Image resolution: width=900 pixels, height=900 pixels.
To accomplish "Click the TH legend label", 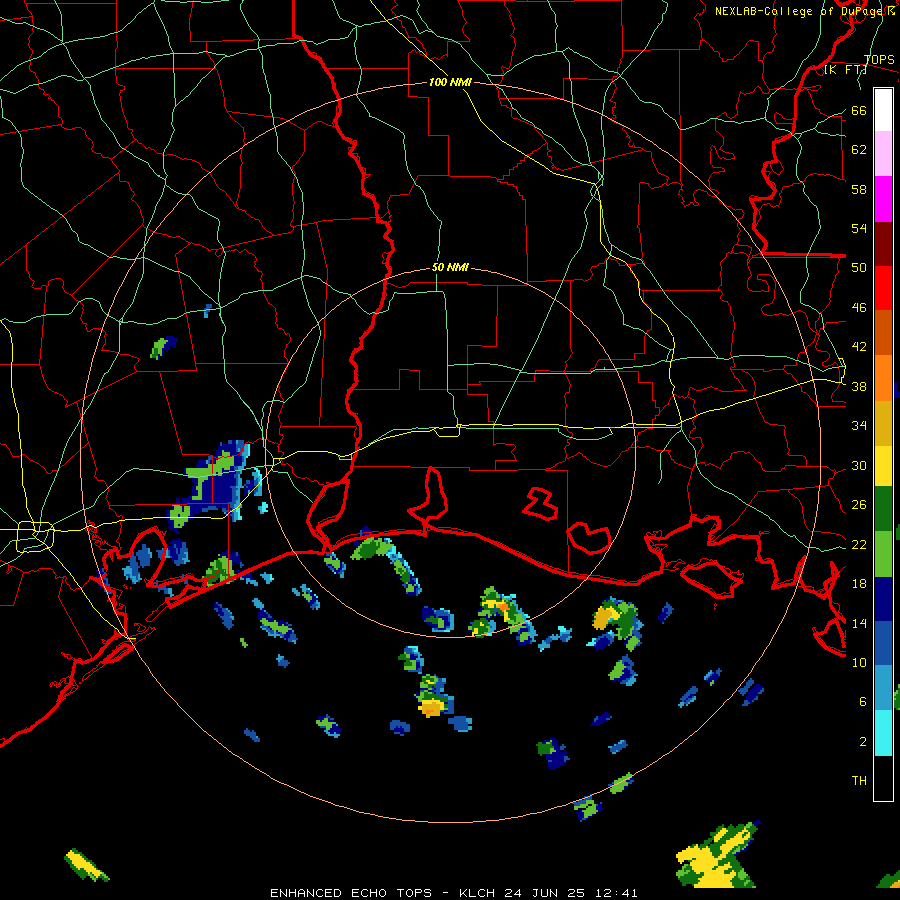I will point(859,781).
